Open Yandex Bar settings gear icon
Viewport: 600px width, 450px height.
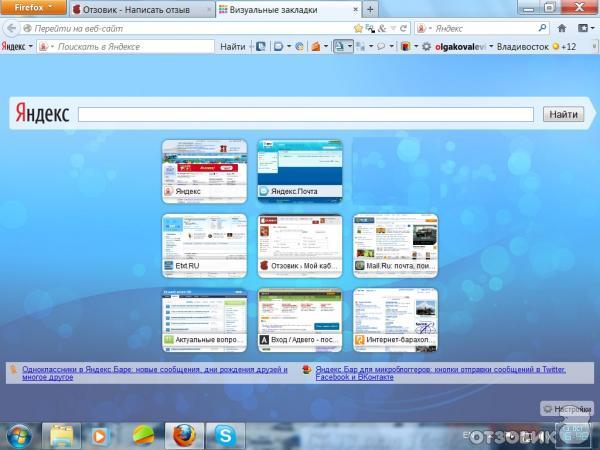(427, 47)
